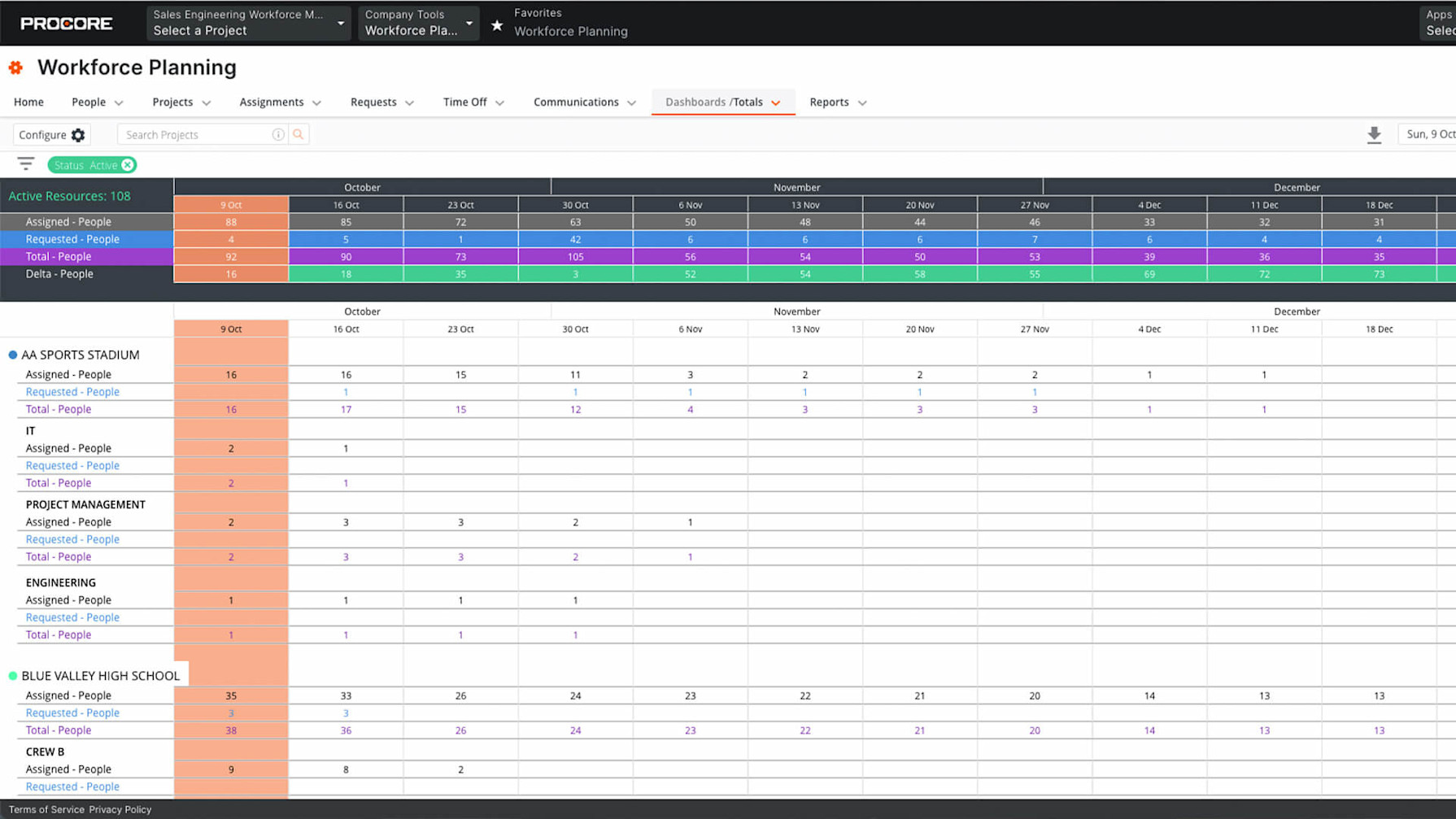
Task: Open the filter panel icon below Configure
Action: [x=25, y=163]
